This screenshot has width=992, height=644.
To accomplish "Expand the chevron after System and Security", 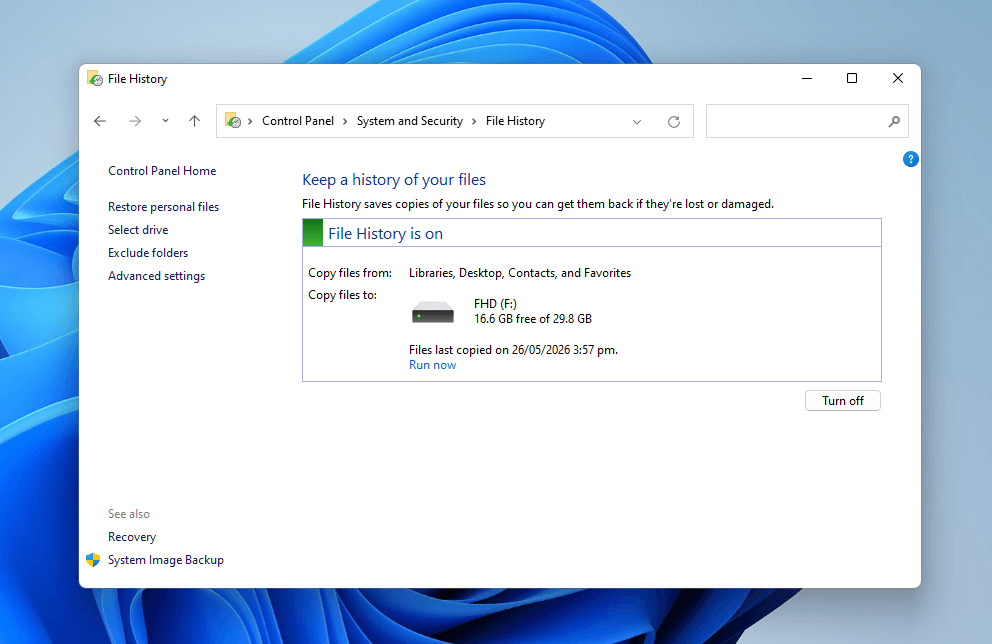I will pos(474,121).
